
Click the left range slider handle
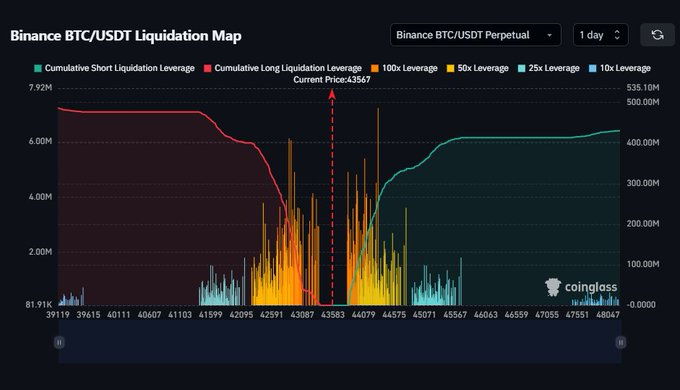(59, 343)
